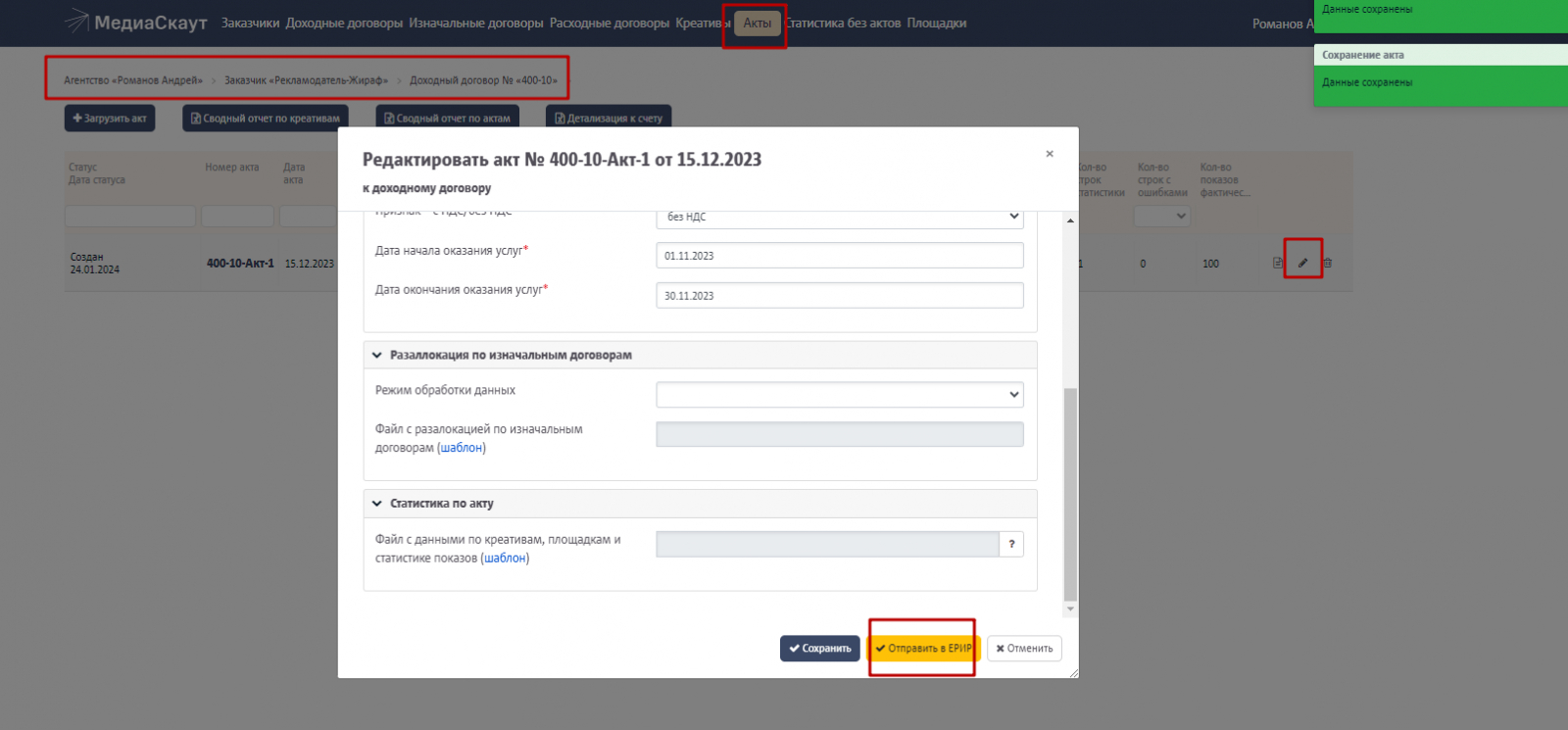Close the edit act dialog with the X
1568x730 pixels.
(x=1050, y=154)
